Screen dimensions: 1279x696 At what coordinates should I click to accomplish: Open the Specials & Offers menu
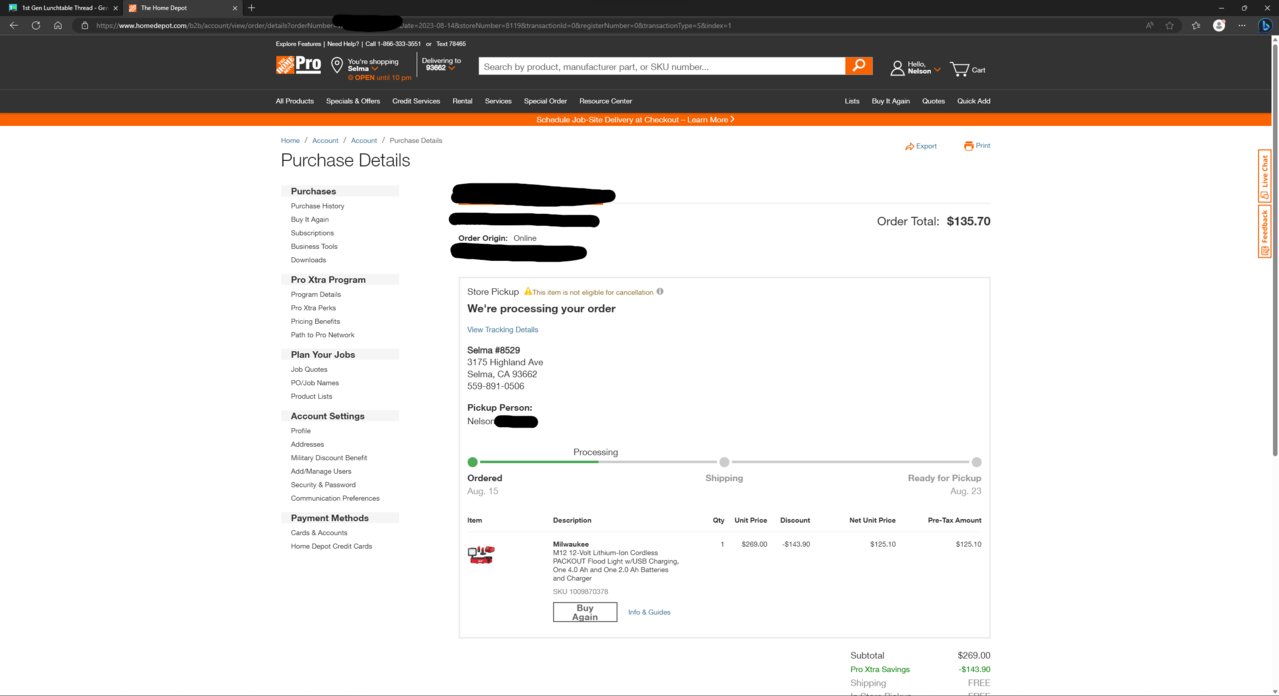(x=353, y=101)
